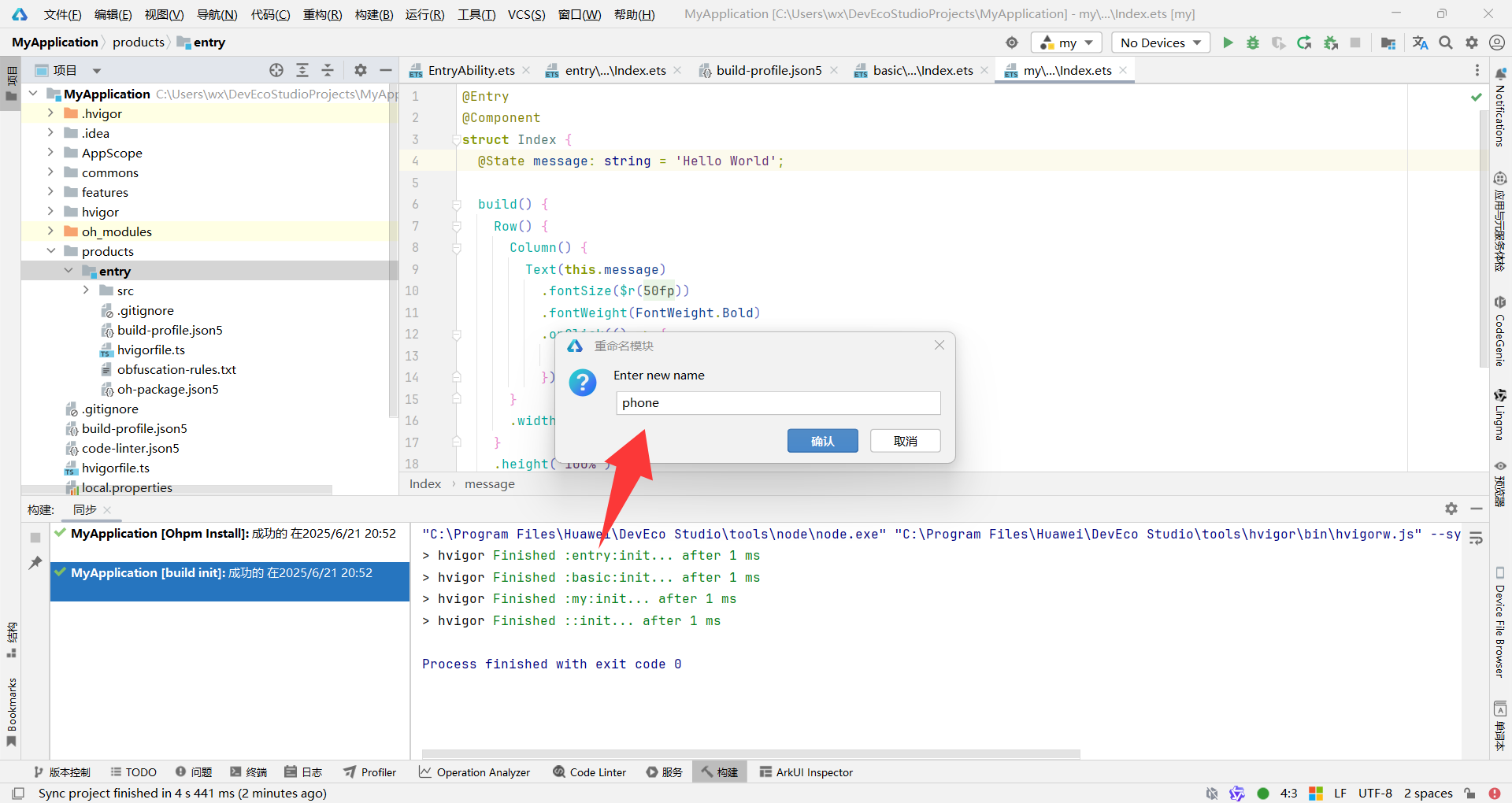Start debugging with the green bug icon
The height and width of the screenshot is (803, 1512).
1253,43
